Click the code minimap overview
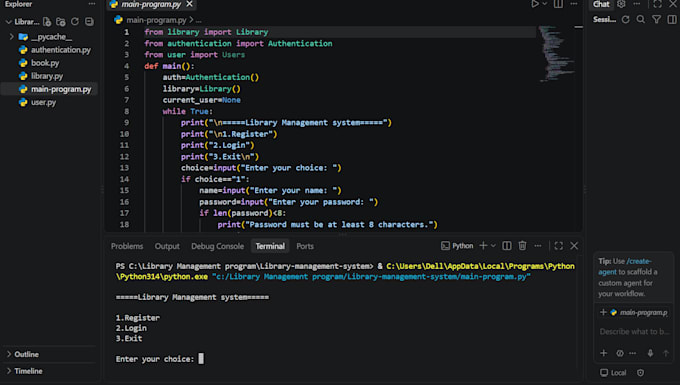 (x=557, y=54)
